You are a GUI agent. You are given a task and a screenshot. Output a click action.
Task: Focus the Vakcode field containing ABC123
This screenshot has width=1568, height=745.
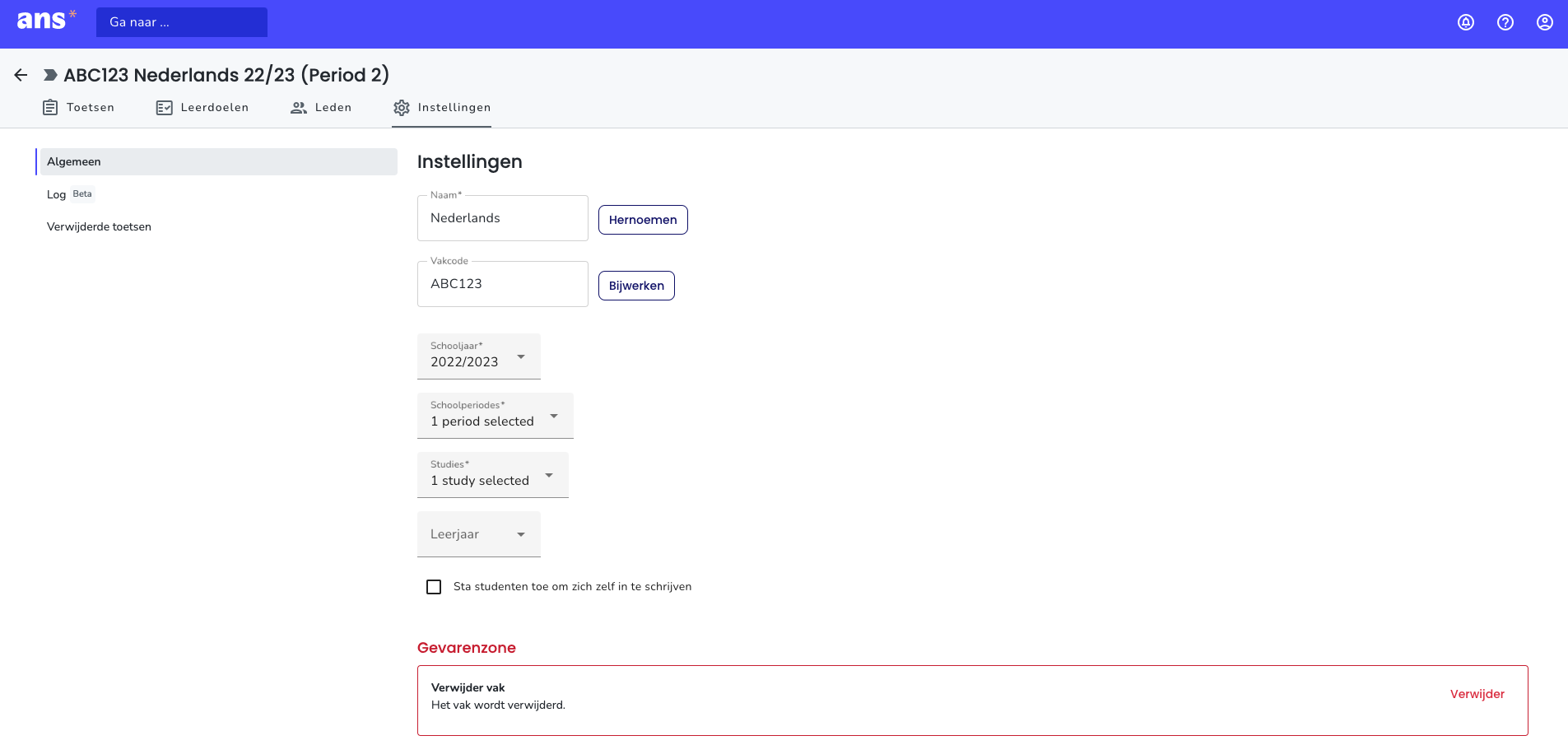tap(503, 284)
